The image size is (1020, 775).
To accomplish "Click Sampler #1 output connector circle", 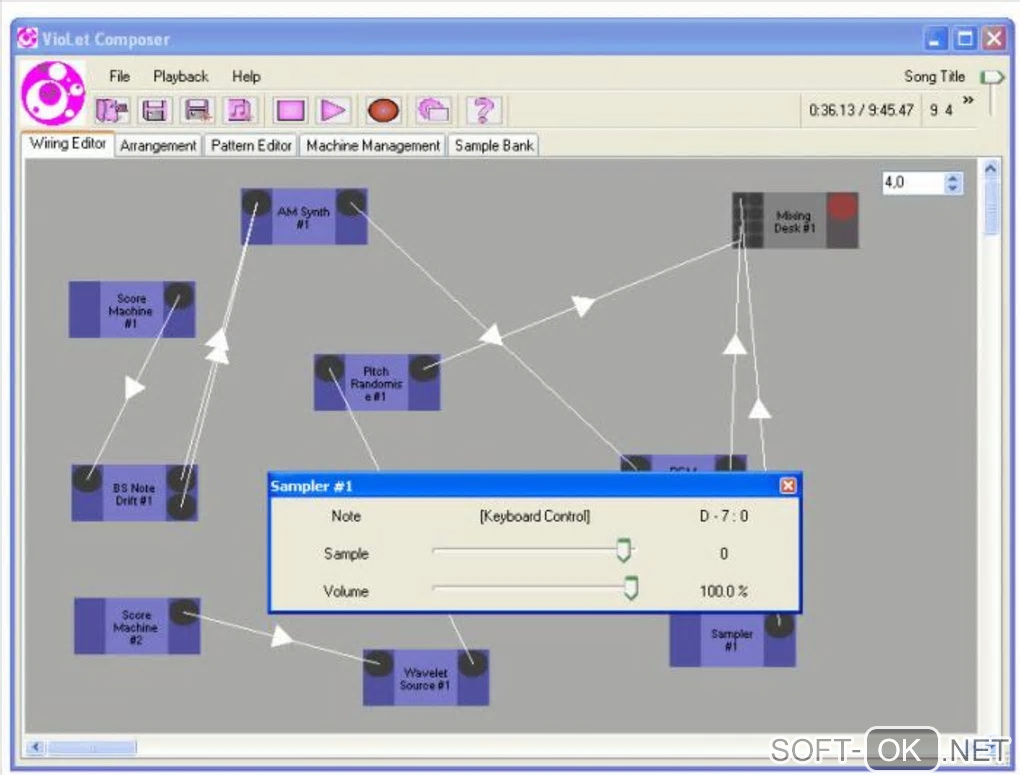I will point(779,625).
